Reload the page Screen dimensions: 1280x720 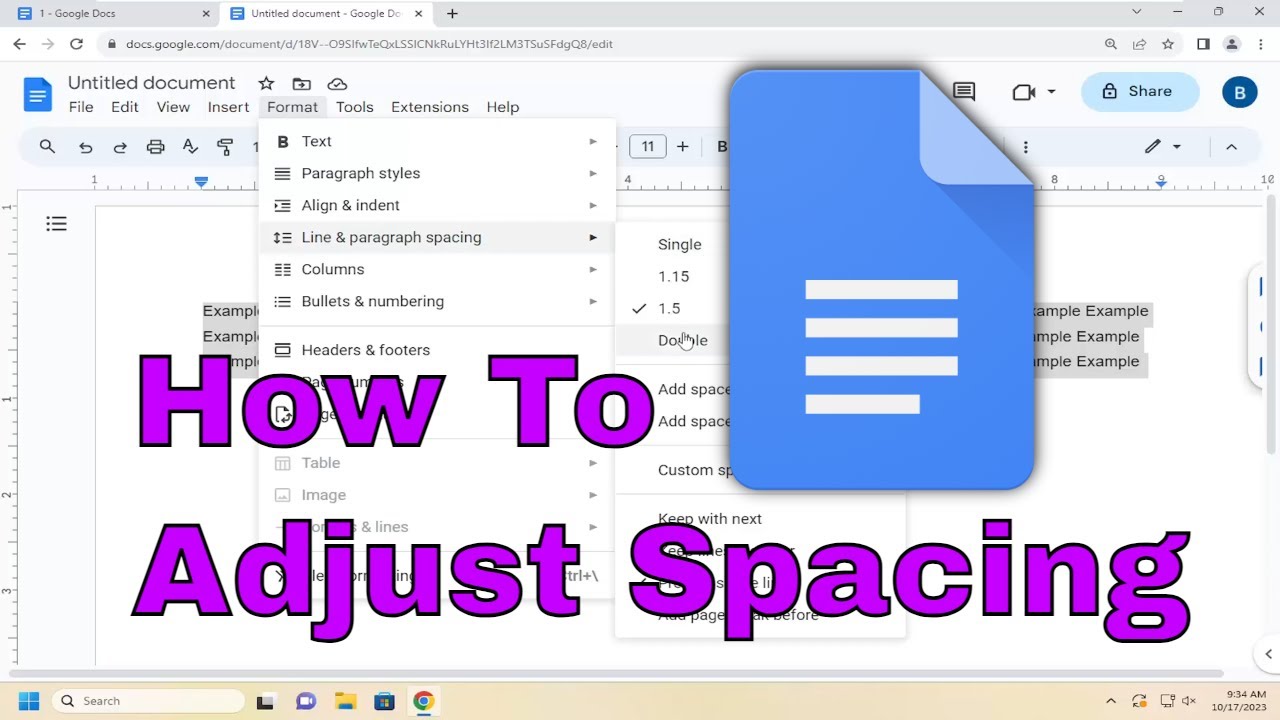(x=76, y=44)
